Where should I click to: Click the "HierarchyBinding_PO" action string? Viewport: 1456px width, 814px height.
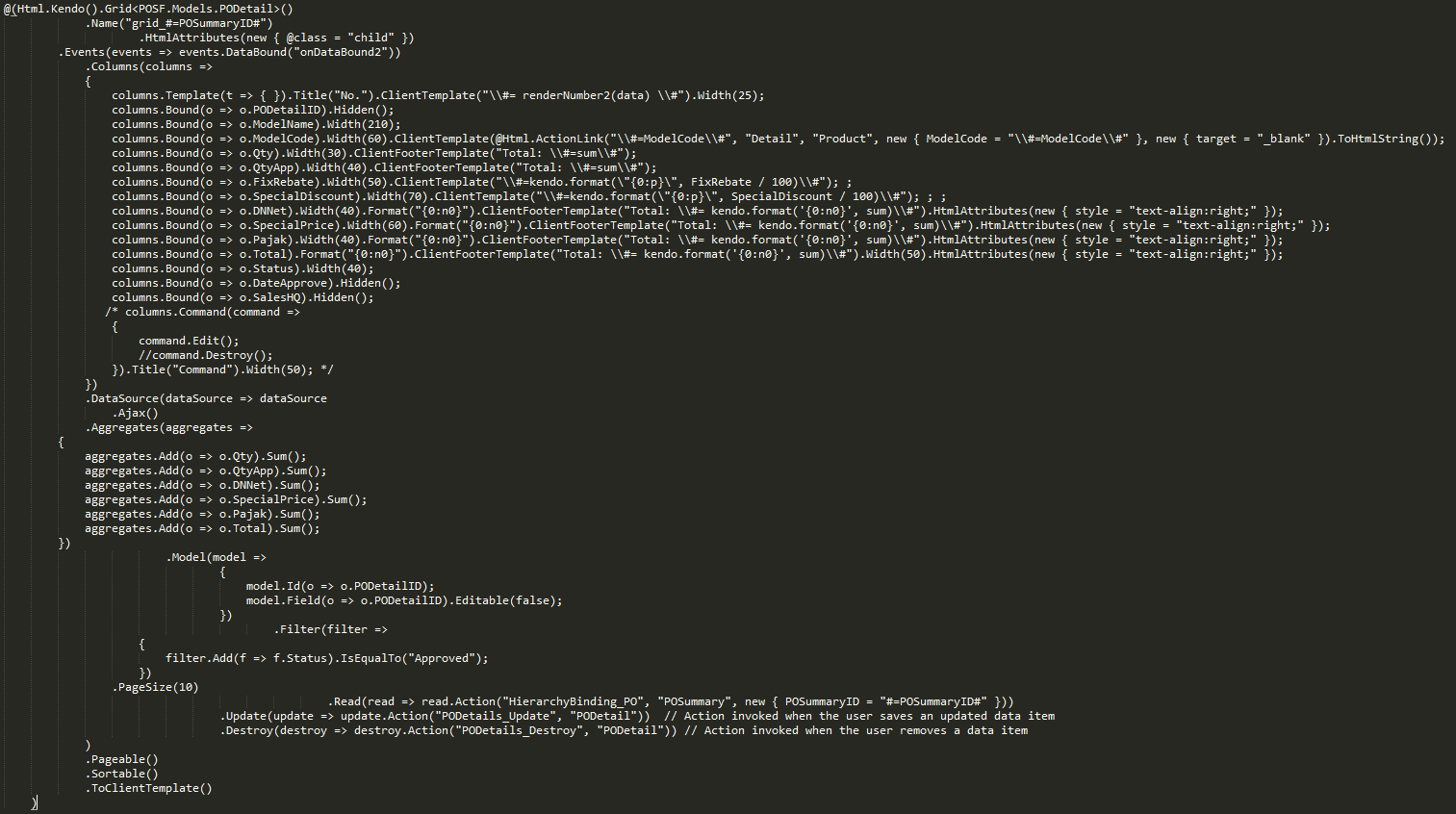[x=573, y=701]
